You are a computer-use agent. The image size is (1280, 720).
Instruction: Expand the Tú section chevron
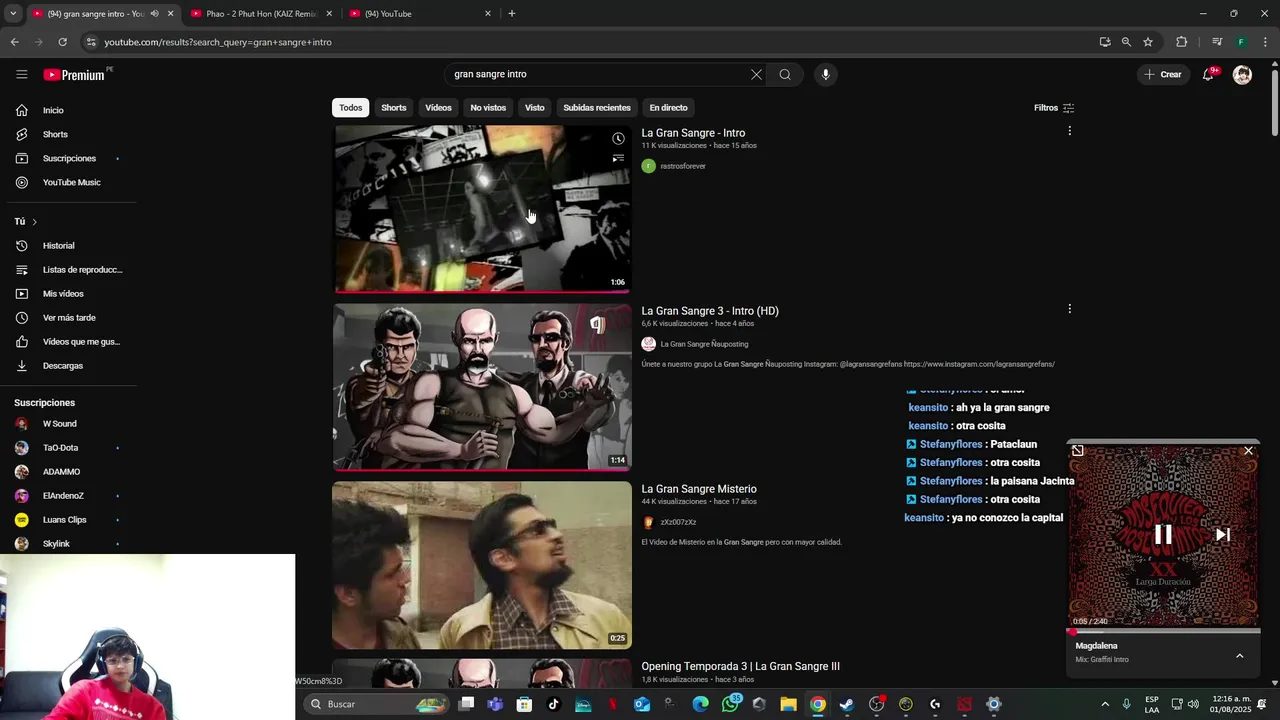[x=34, y=221]
